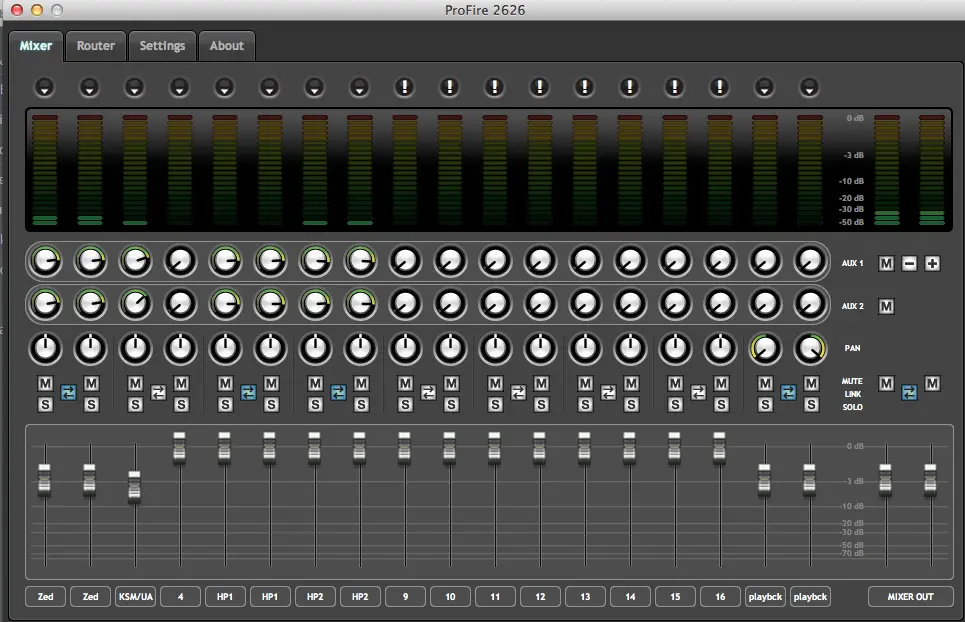Open the About tab

pyautogui.click(x=226, y=46)
